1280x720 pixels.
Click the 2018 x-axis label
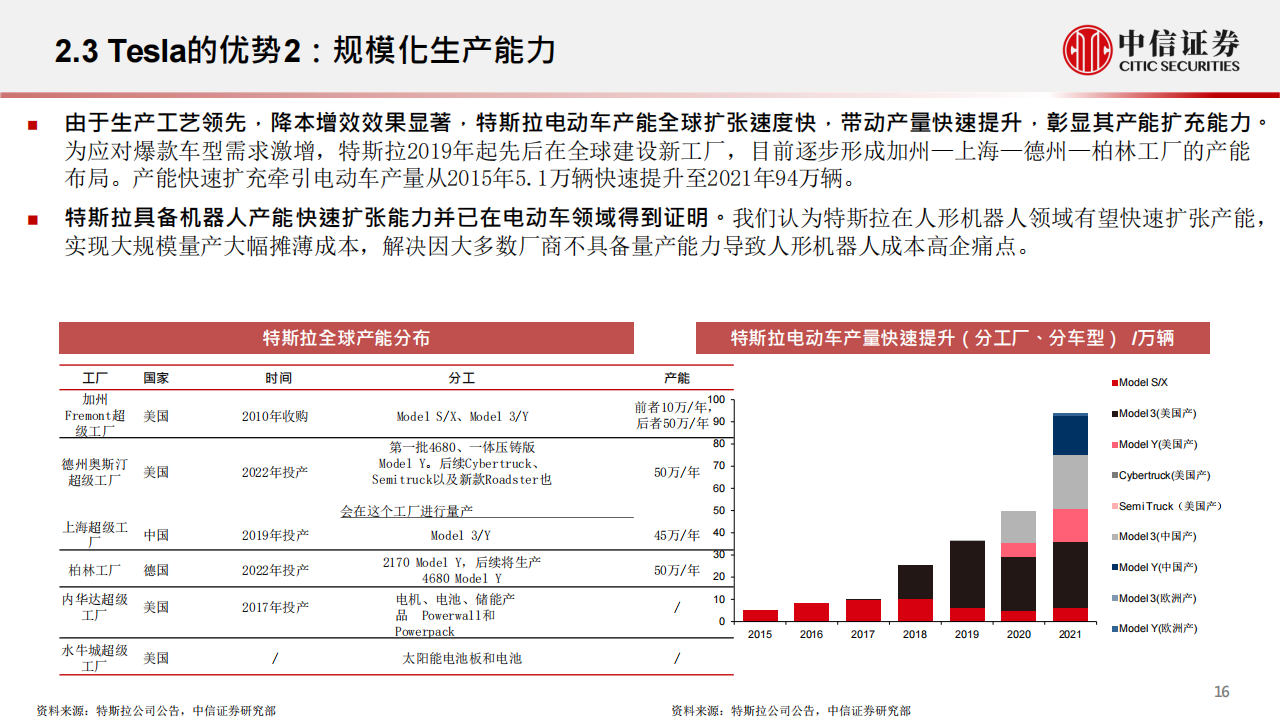(915, 634)
